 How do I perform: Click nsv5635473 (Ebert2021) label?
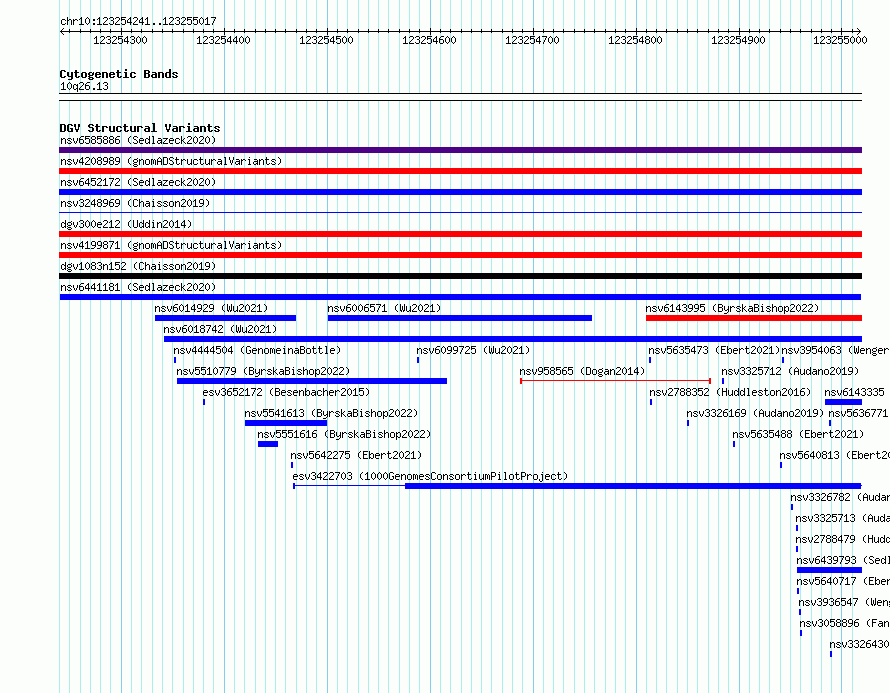click(x=715, y=350)
